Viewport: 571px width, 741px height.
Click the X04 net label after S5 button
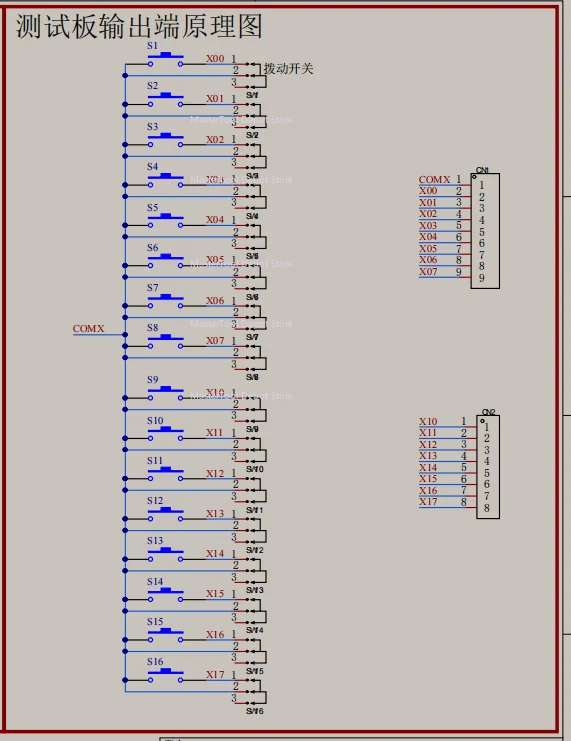(x=215, y=220)
